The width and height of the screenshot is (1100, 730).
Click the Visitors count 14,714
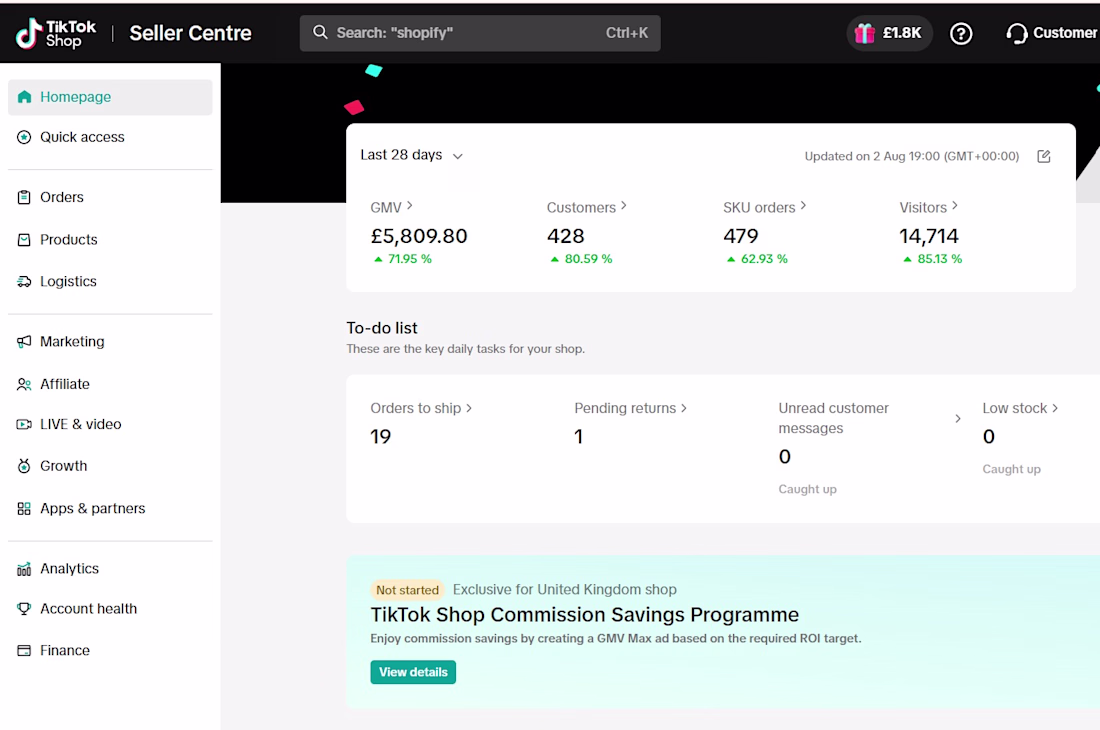[929, 236]
